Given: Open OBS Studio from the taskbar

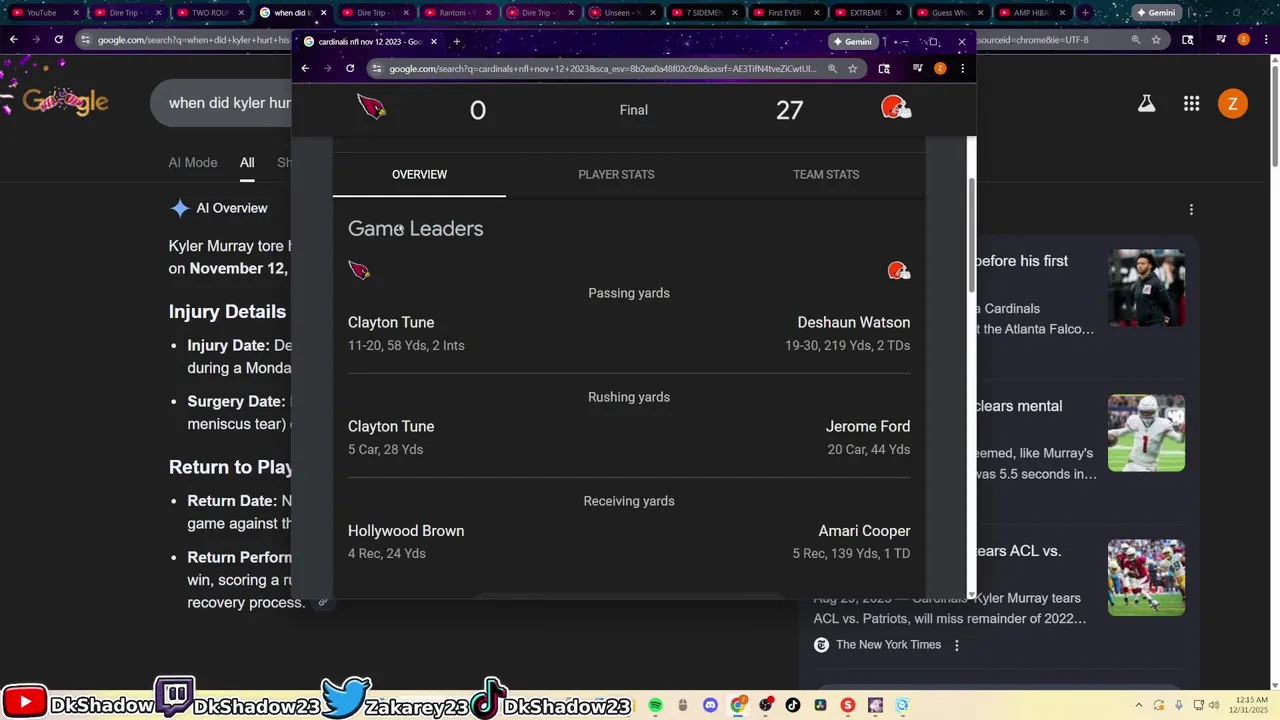Looking at the screenshot, I should point(766,705).
